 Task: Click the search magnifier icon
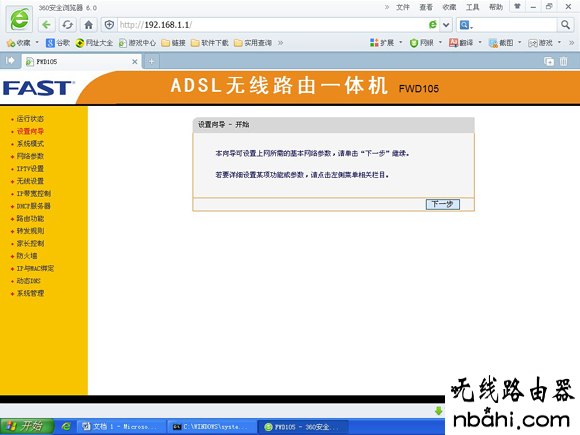565,25
